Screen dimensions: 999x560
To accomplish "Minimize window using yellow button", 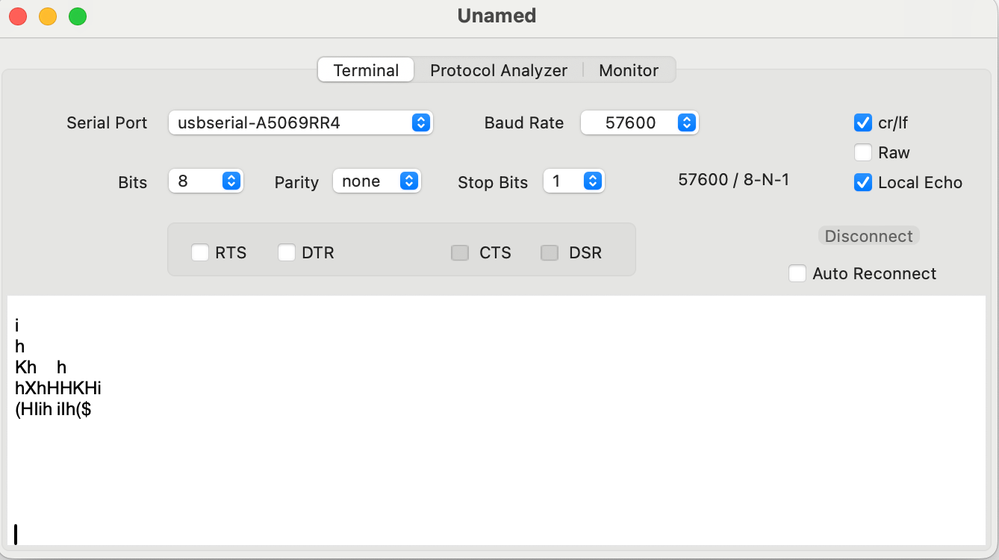I will [x=47, y=17].
